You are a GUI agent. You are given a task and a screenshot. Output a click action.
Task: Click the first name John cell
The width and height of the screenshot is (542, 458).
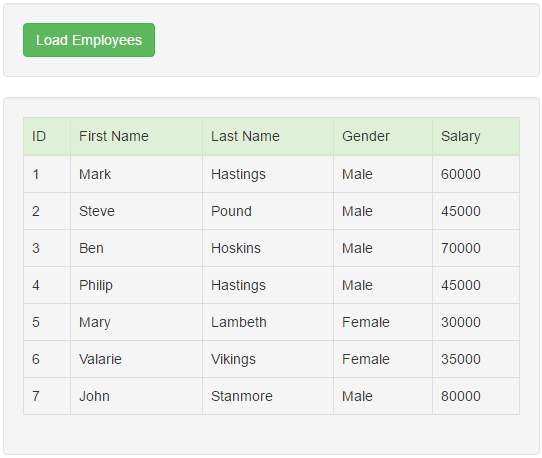tap(137, 396)
